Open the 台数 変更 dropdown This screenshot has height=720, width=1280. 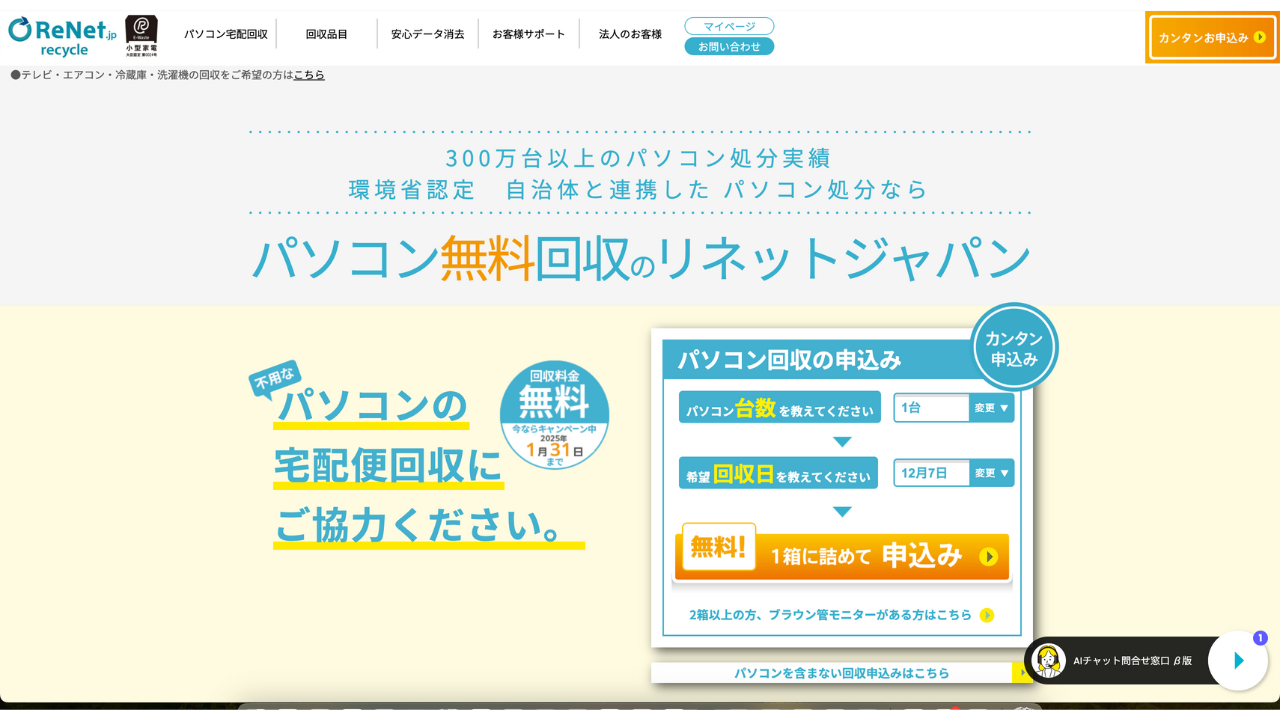click(991, 407)
